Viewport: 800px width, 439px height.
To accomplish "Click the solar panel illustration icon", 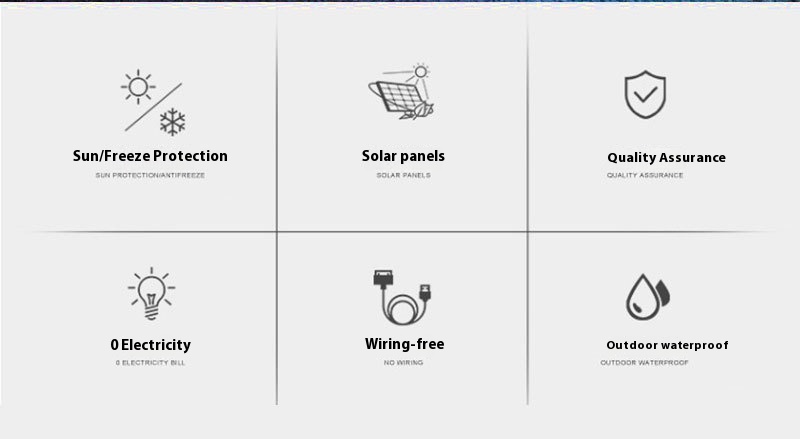I will pos(402,92).
